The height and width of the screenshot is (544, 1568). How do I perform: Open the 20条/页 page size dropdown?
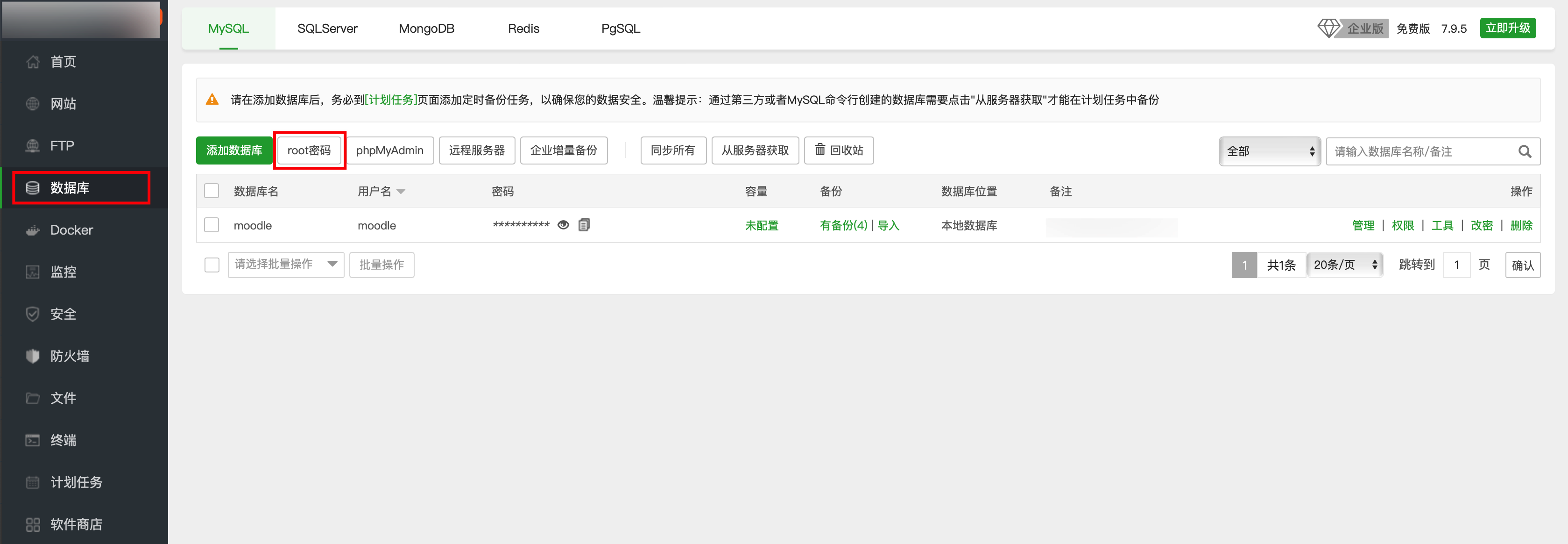[x=1345, y=265]
